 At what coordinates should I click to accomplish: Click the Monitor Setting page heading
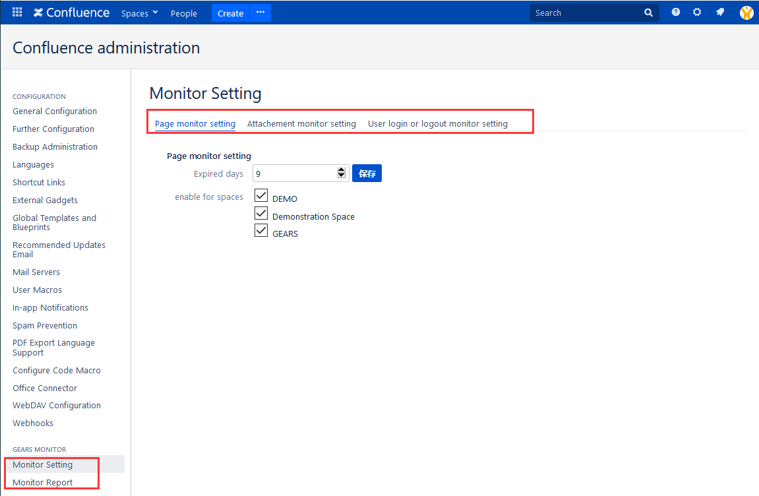[205, 93]
